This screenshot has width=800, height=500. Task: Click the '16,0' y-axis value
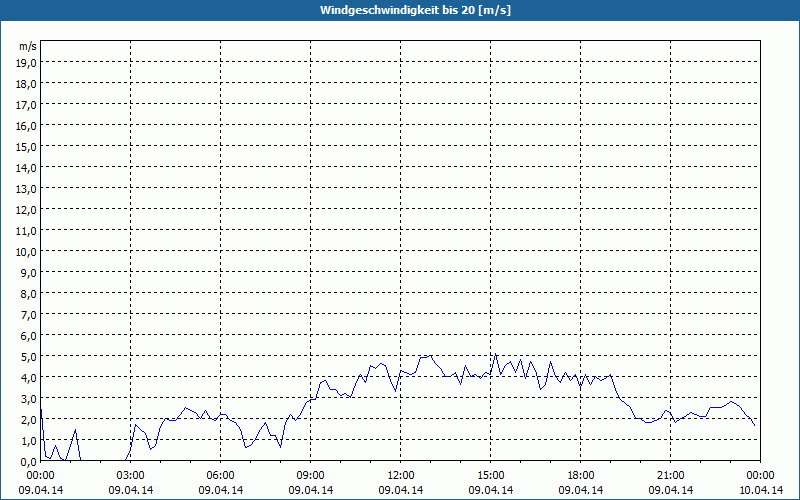coord(28,126)
